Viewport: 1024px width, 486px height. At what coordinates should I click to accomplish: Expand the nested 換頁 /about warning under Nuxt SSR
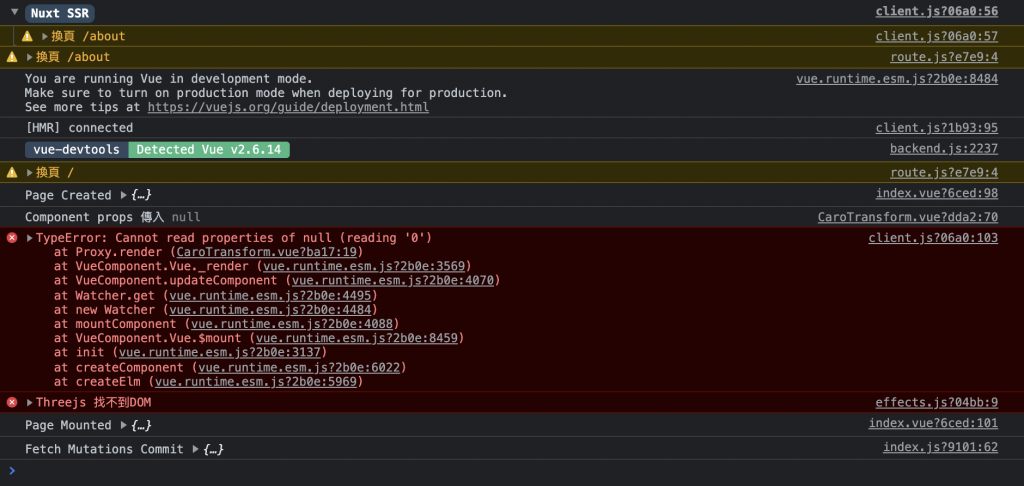pos(45,37)
